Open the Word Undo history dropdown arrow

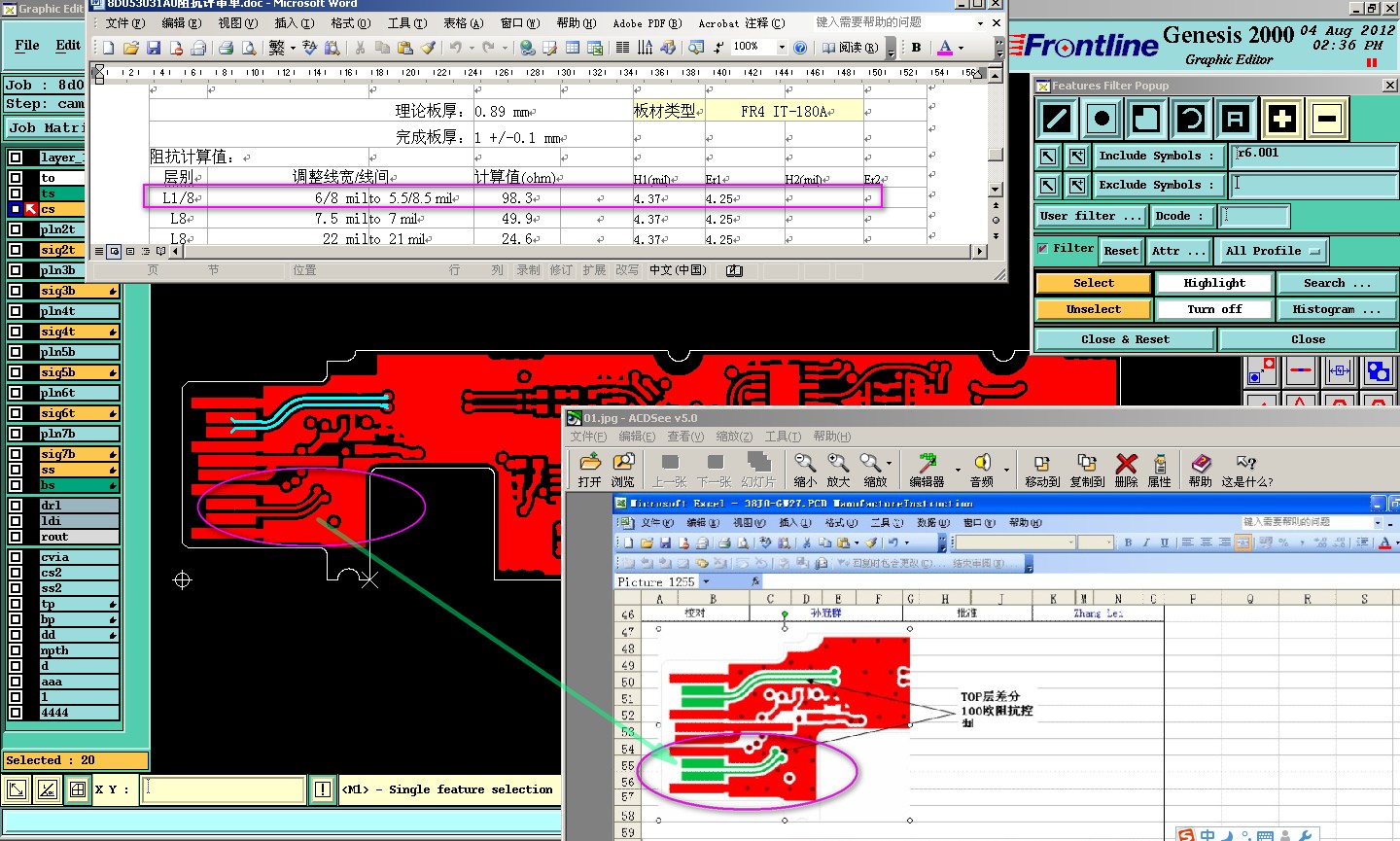tap(472, 47)
